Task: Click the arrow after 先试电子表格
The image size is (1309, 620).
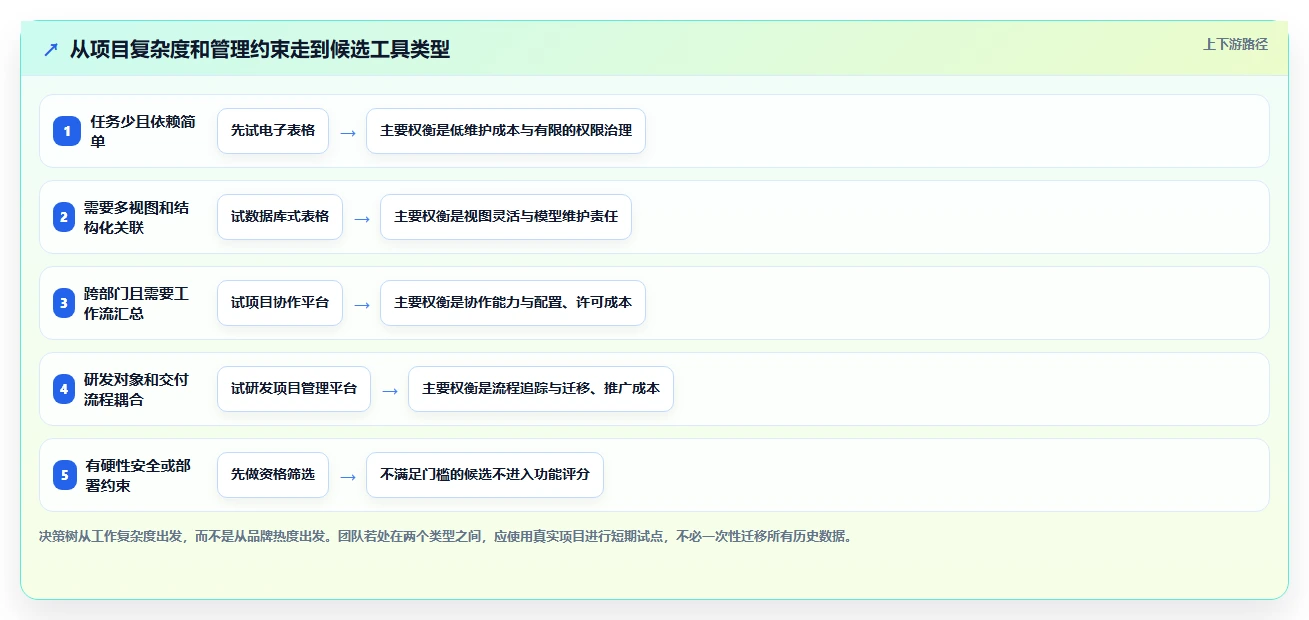Action: coord(348,132)
